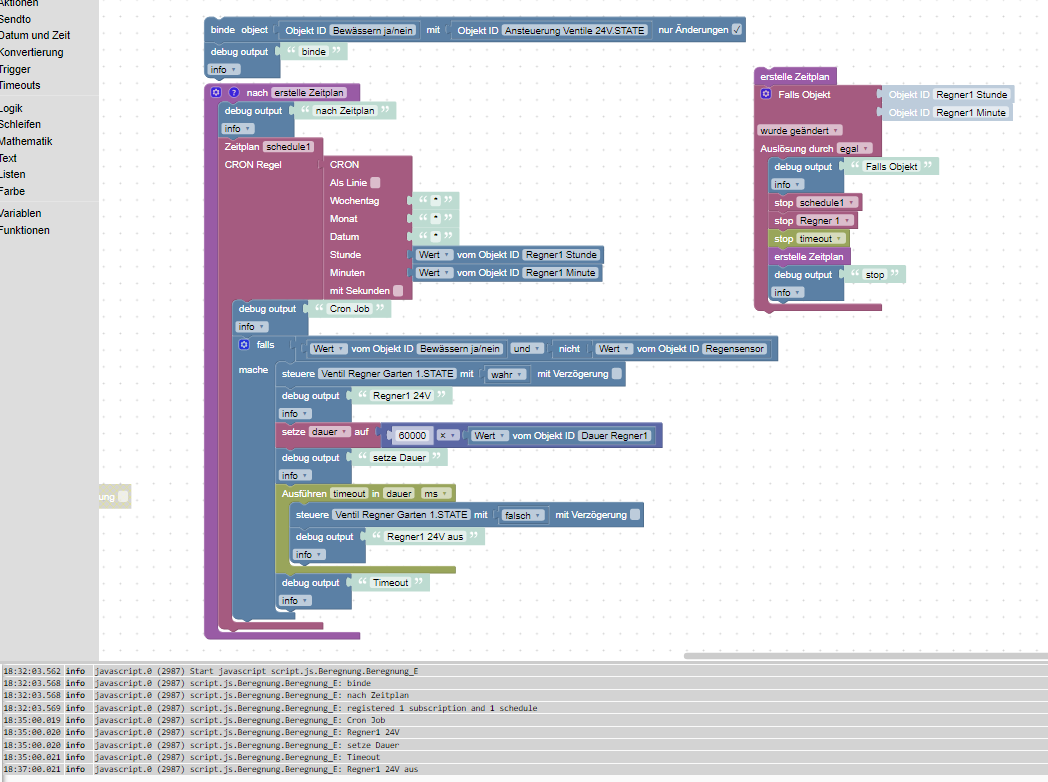This screenshot has height=782, width=1048.
Task: Open the 'egal' dropdown next to Auslösung durch
Action: pyautogui.click(x=854, y=148)
